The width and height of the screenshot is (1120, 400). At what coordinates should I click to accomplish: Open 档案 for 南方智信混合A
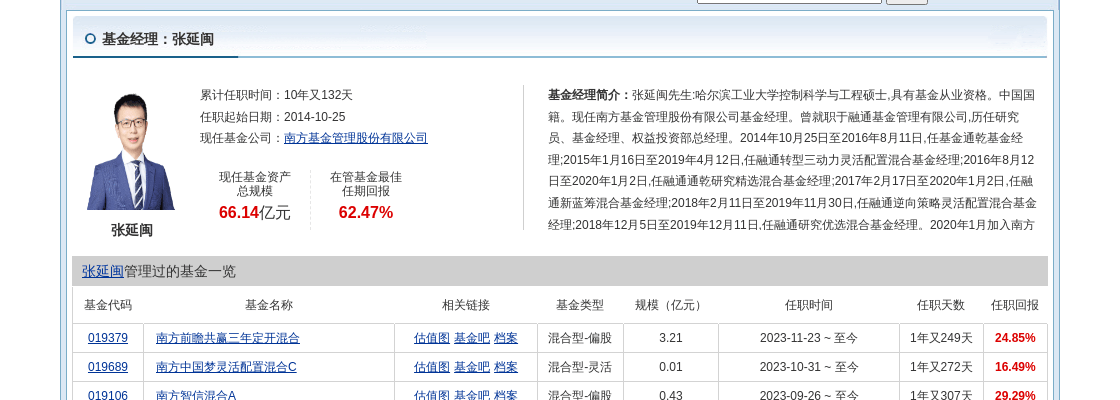point(506,395)
